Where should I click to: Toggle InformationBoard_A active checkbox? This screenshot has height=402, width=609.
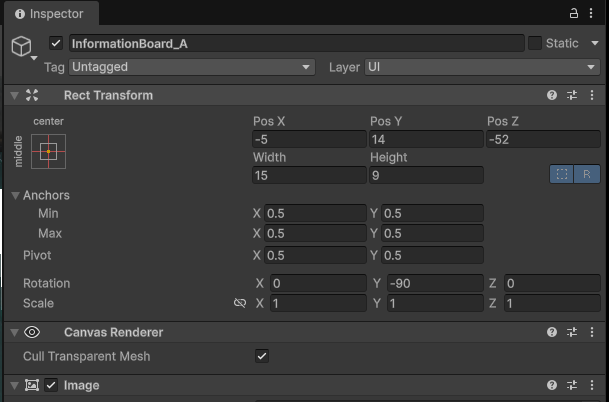(x=56, y=43)
